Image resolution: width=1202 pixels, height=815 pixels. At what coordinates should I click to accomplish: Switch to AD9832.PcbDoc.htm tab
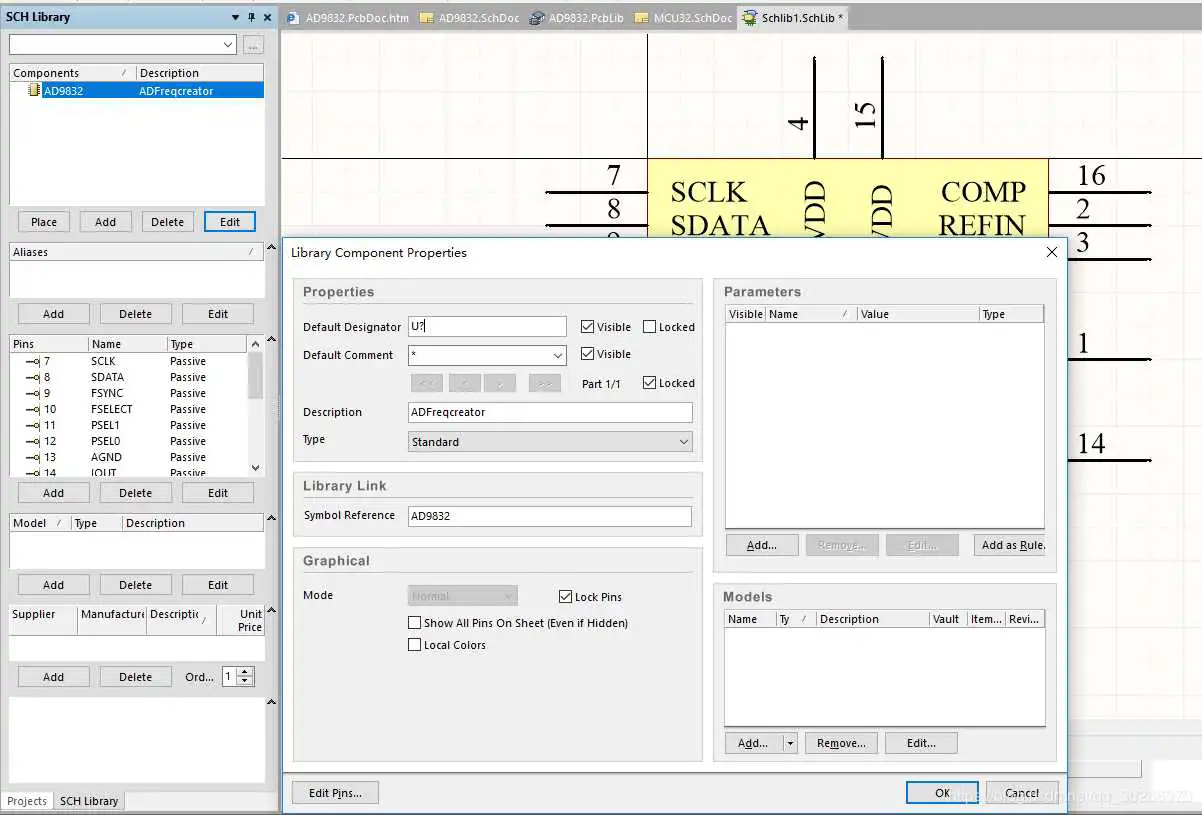(x=348, y=18)
